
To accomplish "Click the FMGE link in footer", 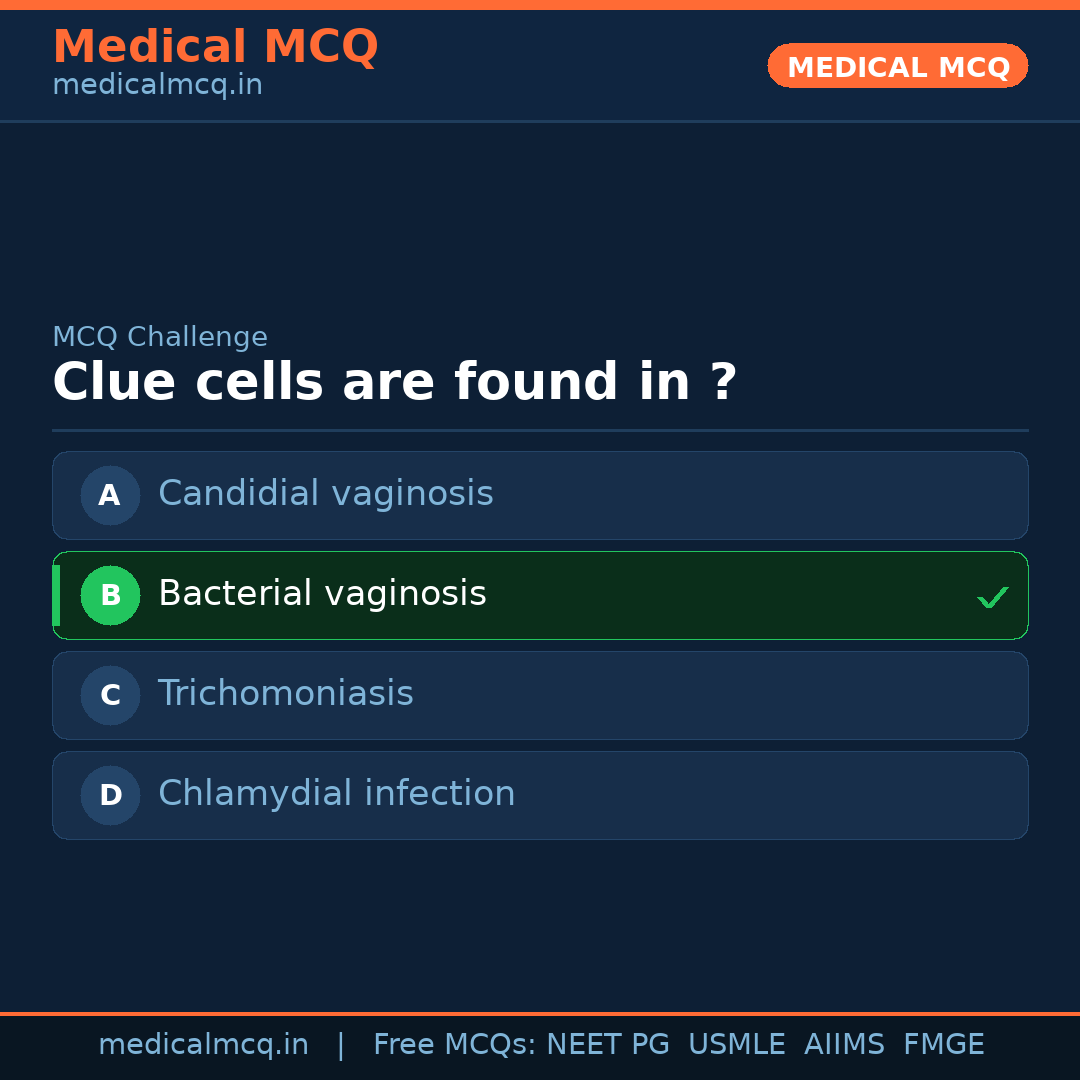I will pyautogui.click(x=943, y=1044).
